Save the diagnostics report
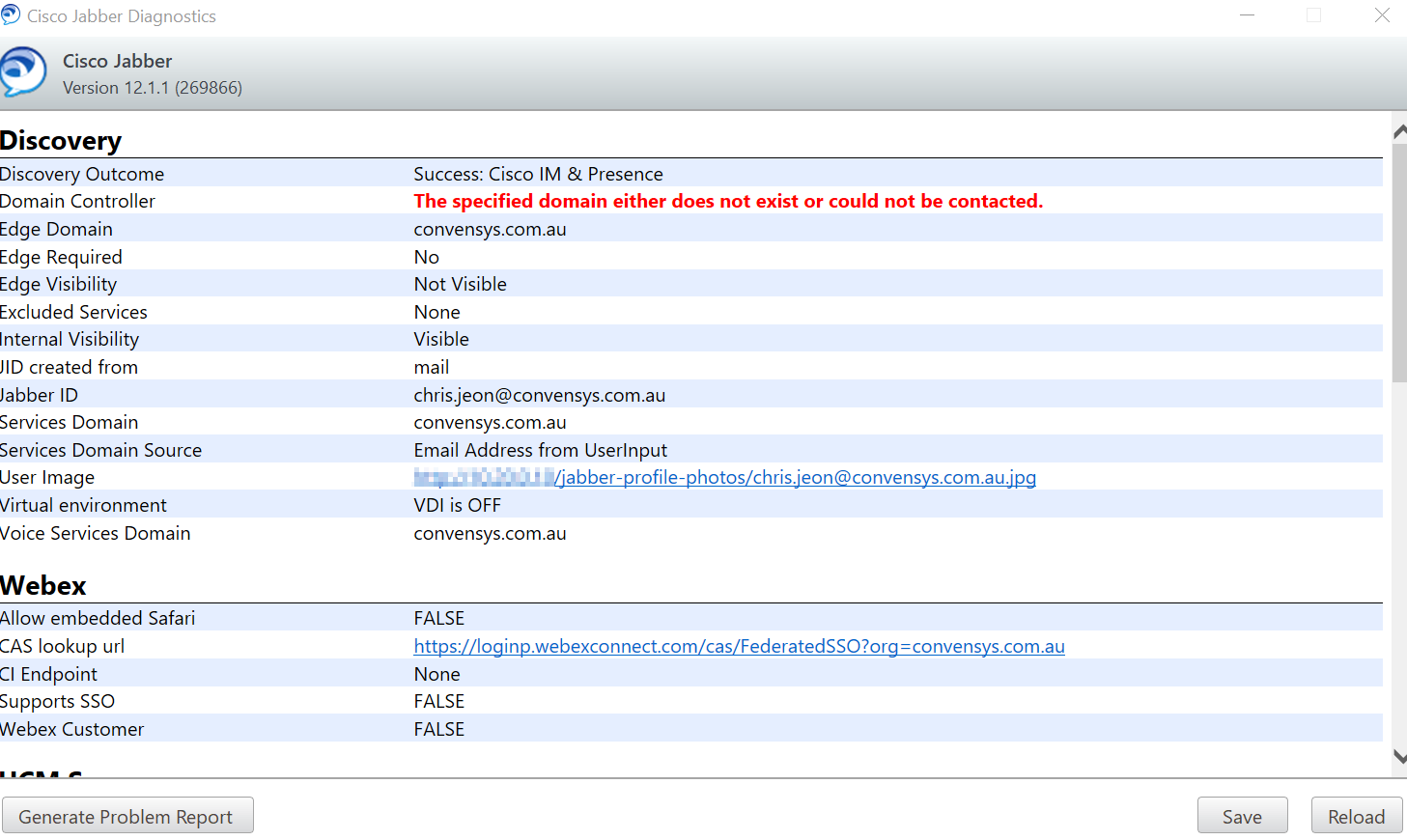 pyautogui.click(x=1242, y=816)
